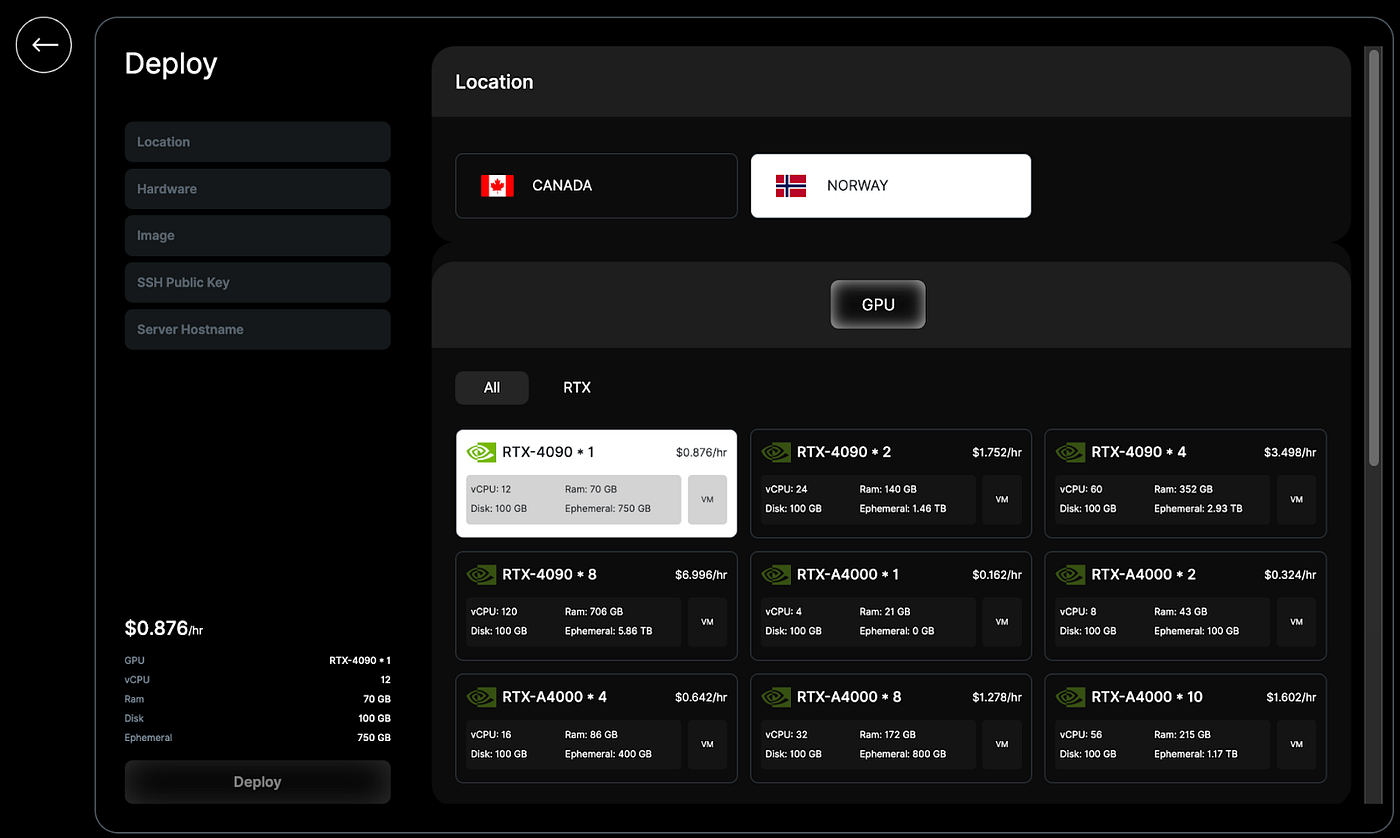Click the $6.996/hr price

[x=701, y=575]
